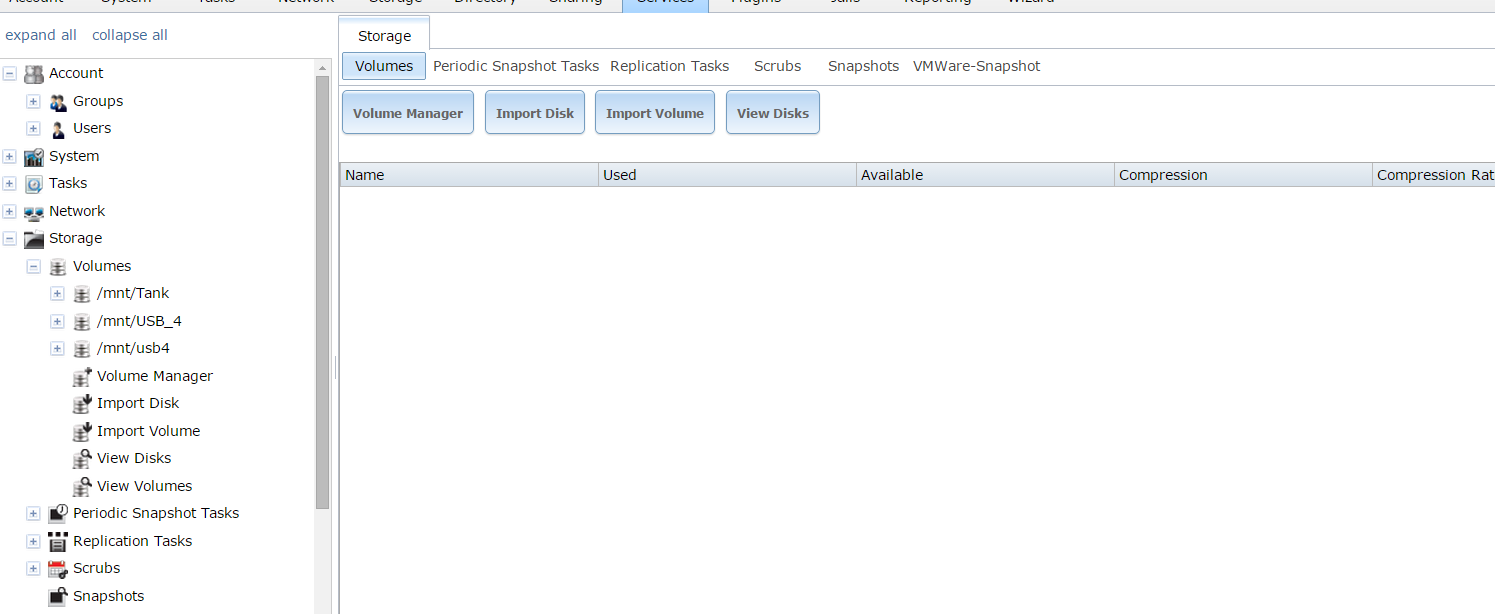Switch to the Volumes sub-tab

384,66
